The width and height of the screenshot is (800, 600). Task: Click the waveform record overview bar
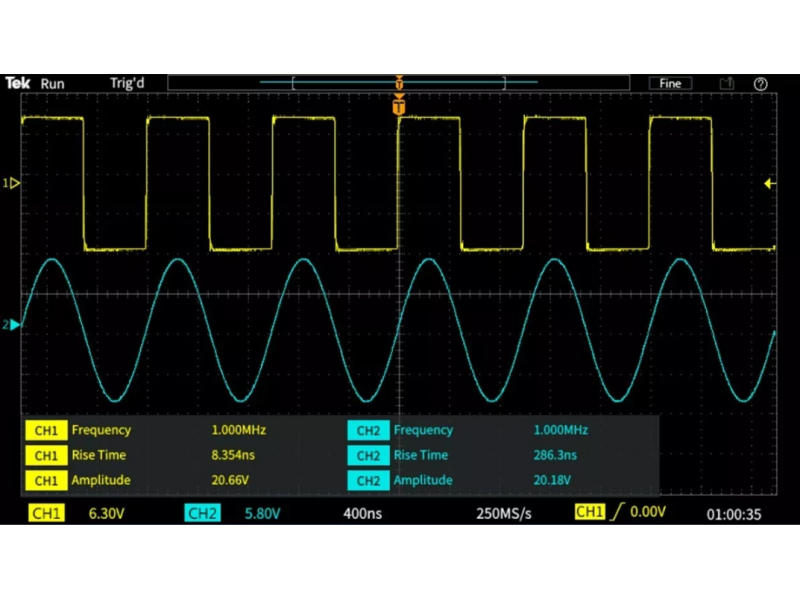pyautogui.click(x=399, y=82)
